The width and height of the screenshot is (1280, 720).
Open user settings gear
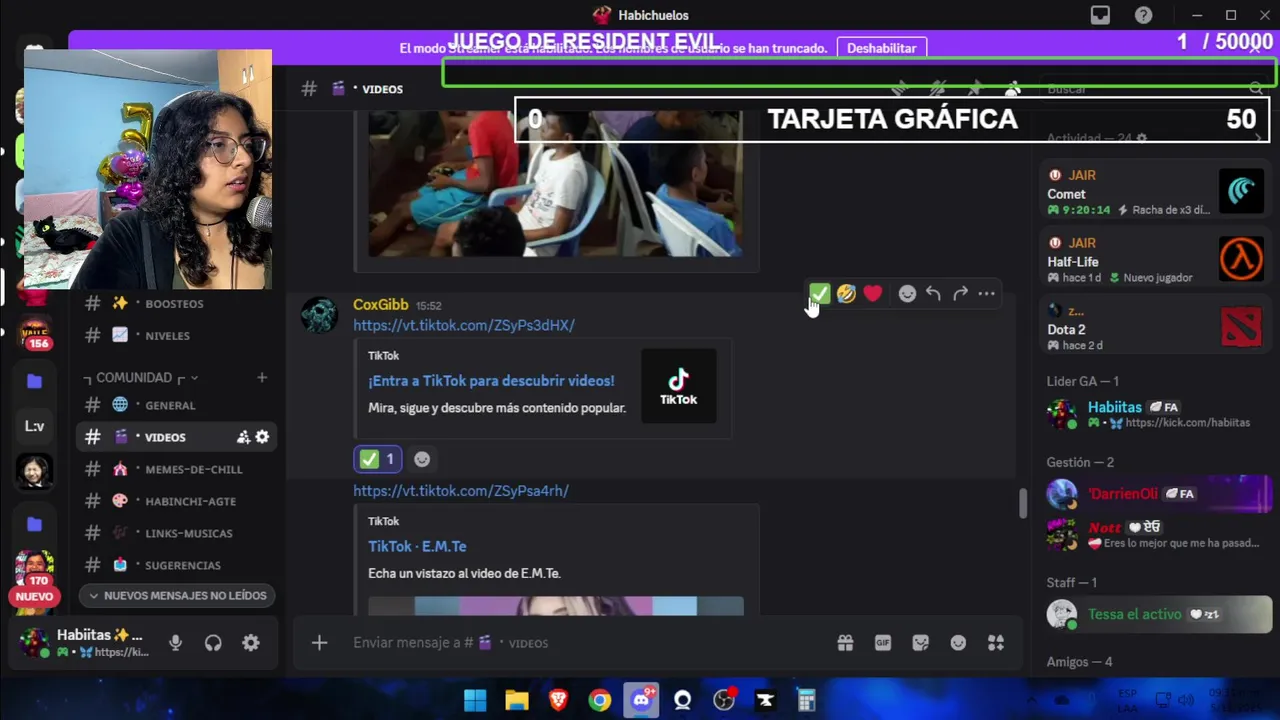coord(251,643)
